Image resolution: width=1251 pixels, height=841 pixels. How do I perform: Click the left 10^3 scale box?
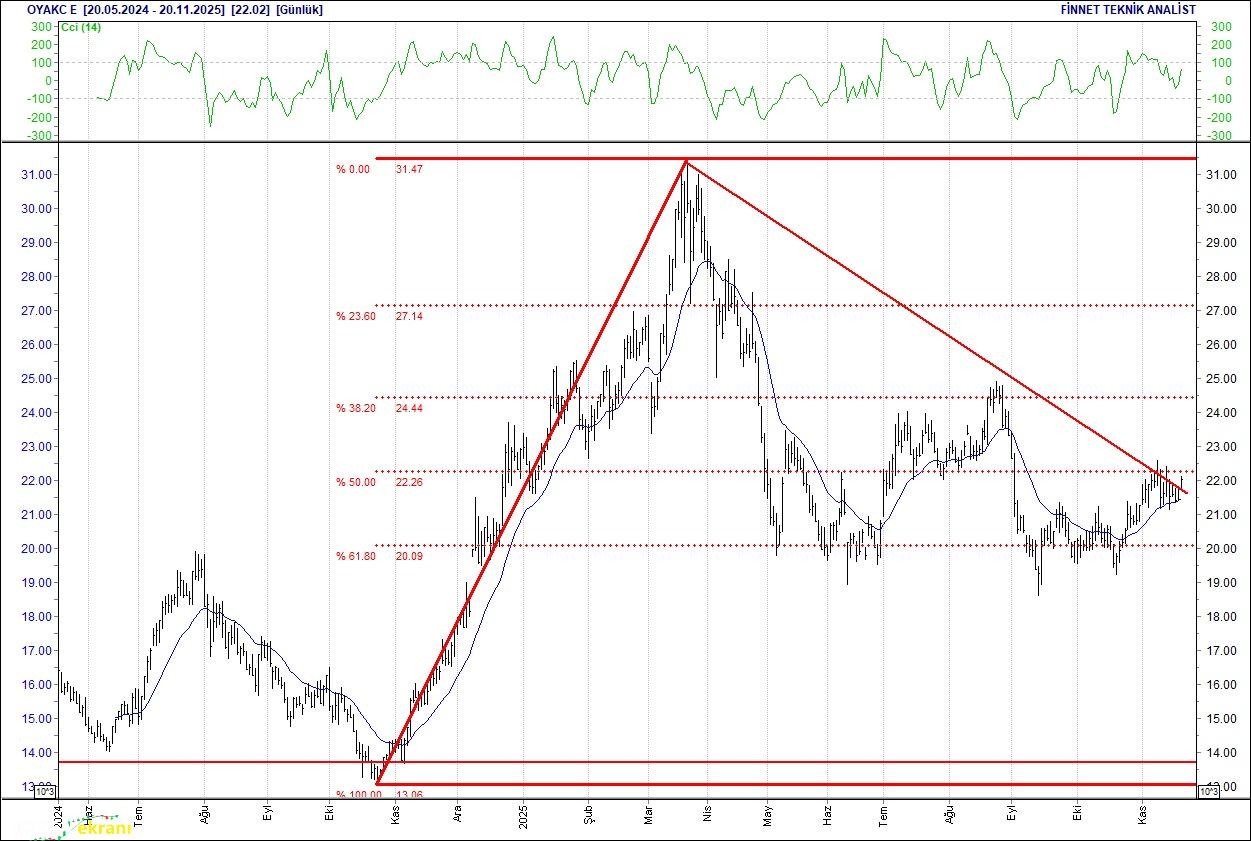click(47, 791)
